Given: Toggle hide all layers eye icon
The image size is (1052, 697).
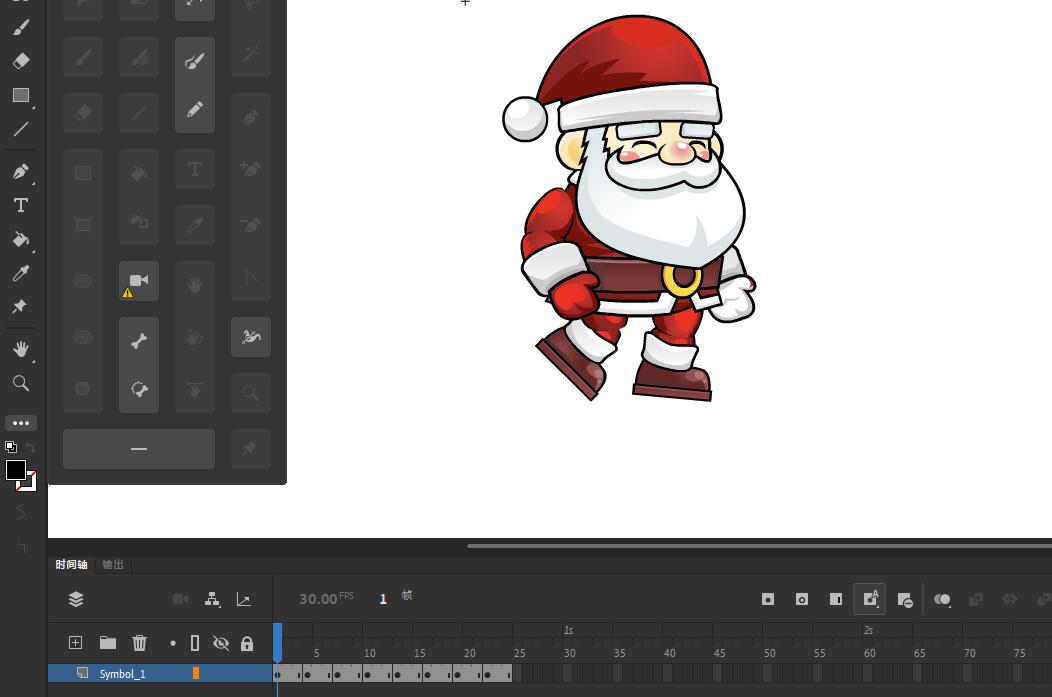Looking at the screenshot, I should (x=221, y=643).
